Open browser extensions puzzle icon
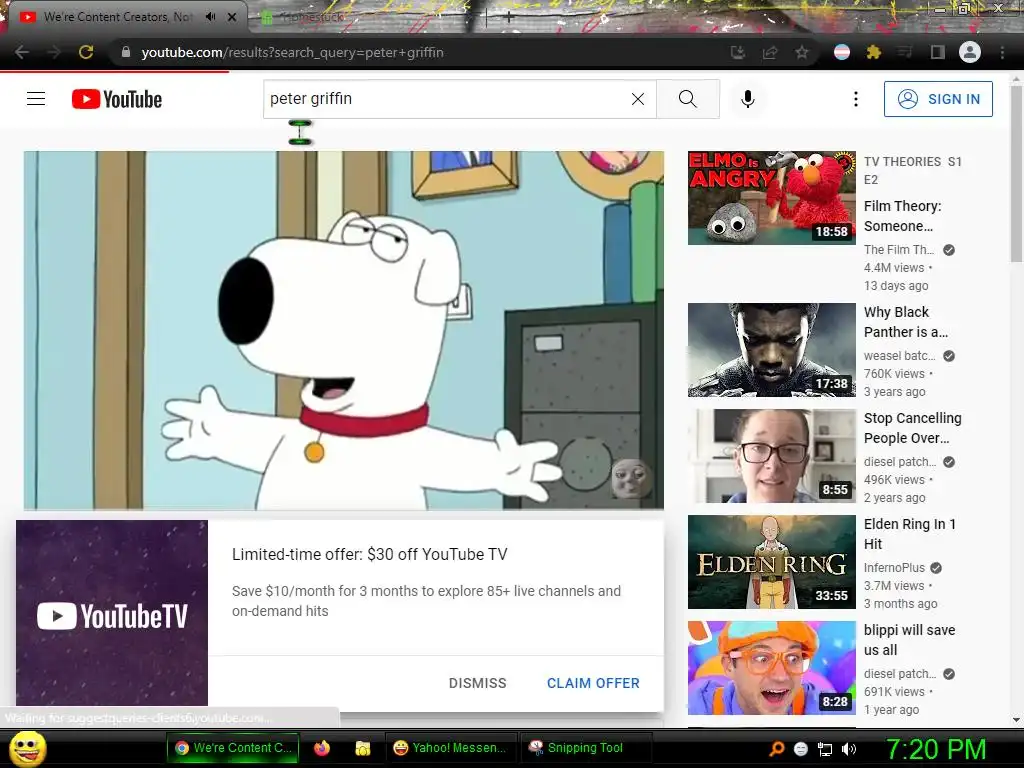The image size is (1024, 768). pos(874,52)
